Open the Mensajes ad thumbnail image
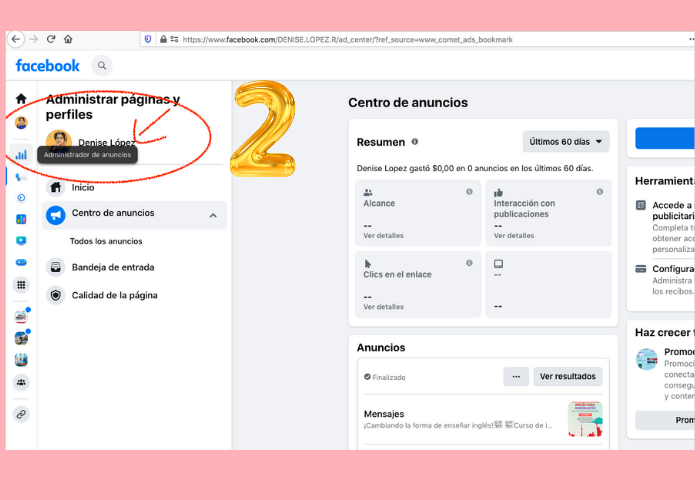This screenshot has width=700, height=500. pos(585,419)
